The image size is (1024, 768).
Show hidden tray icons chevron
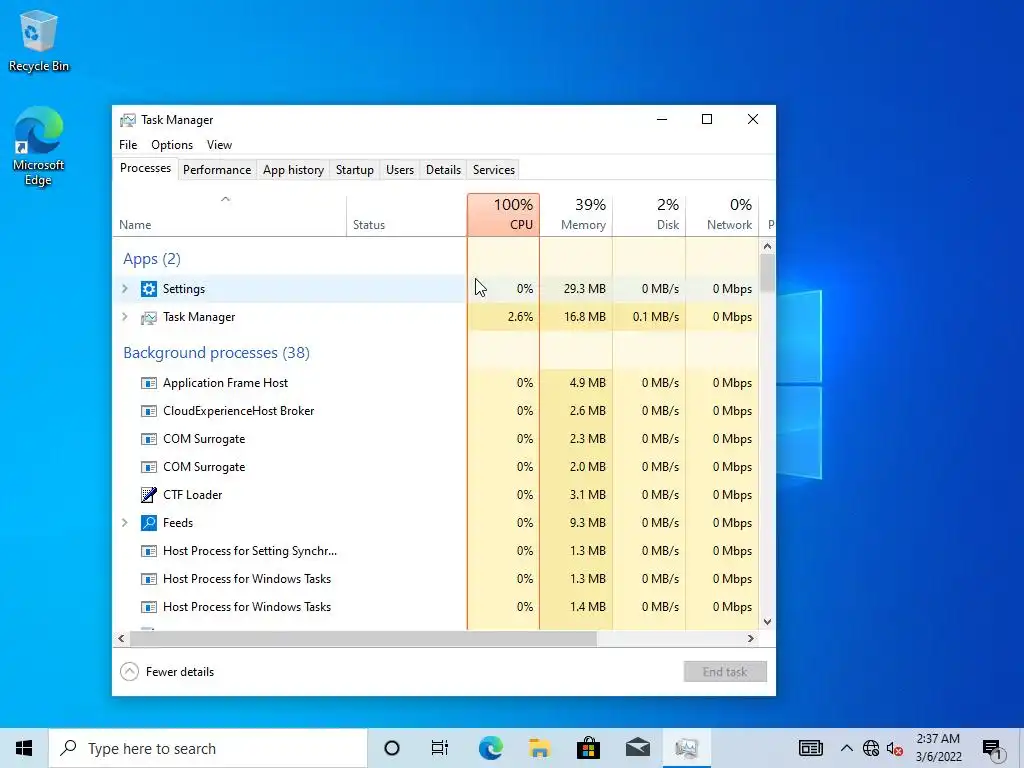tap(846, 748)
